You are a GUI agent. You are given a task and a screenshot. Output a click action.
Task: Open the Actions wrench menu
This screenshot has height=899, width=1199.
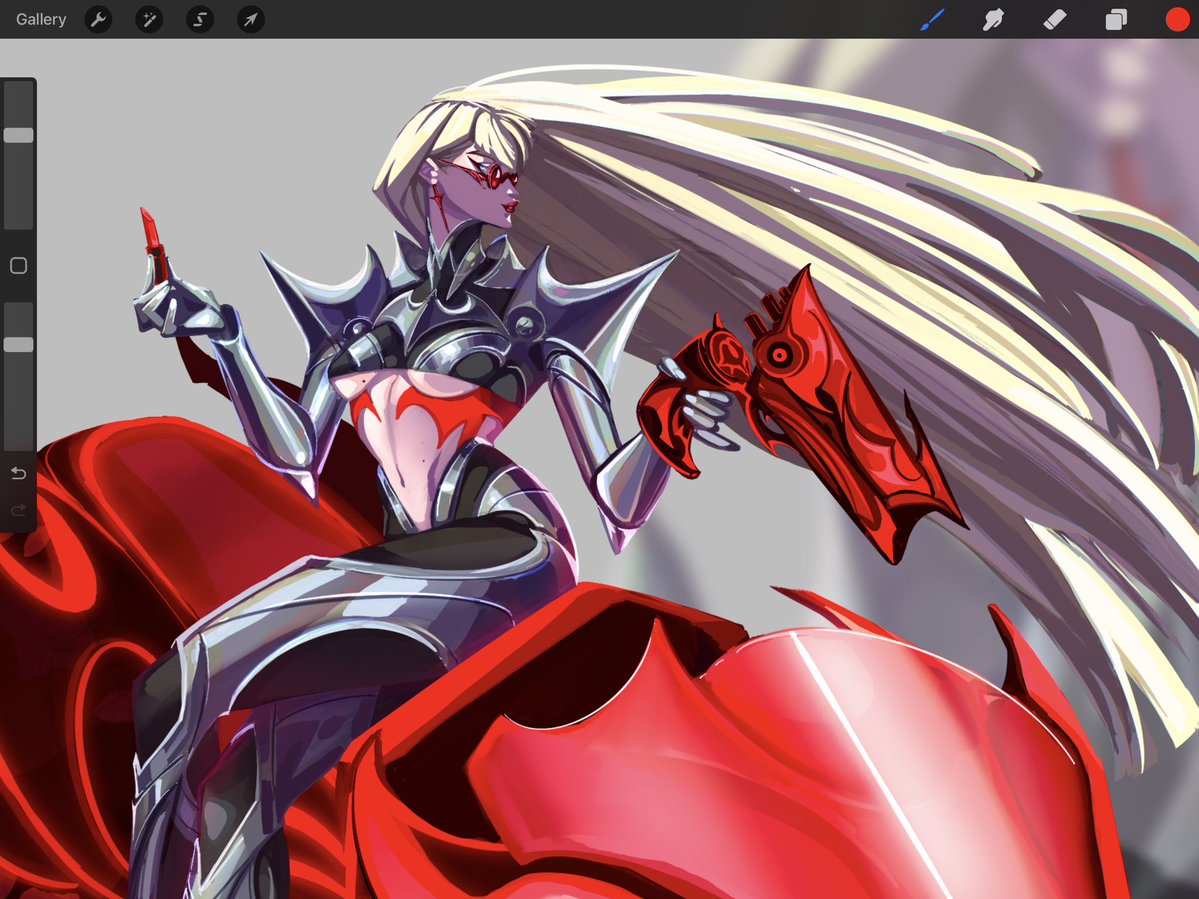tap(98, 19)
